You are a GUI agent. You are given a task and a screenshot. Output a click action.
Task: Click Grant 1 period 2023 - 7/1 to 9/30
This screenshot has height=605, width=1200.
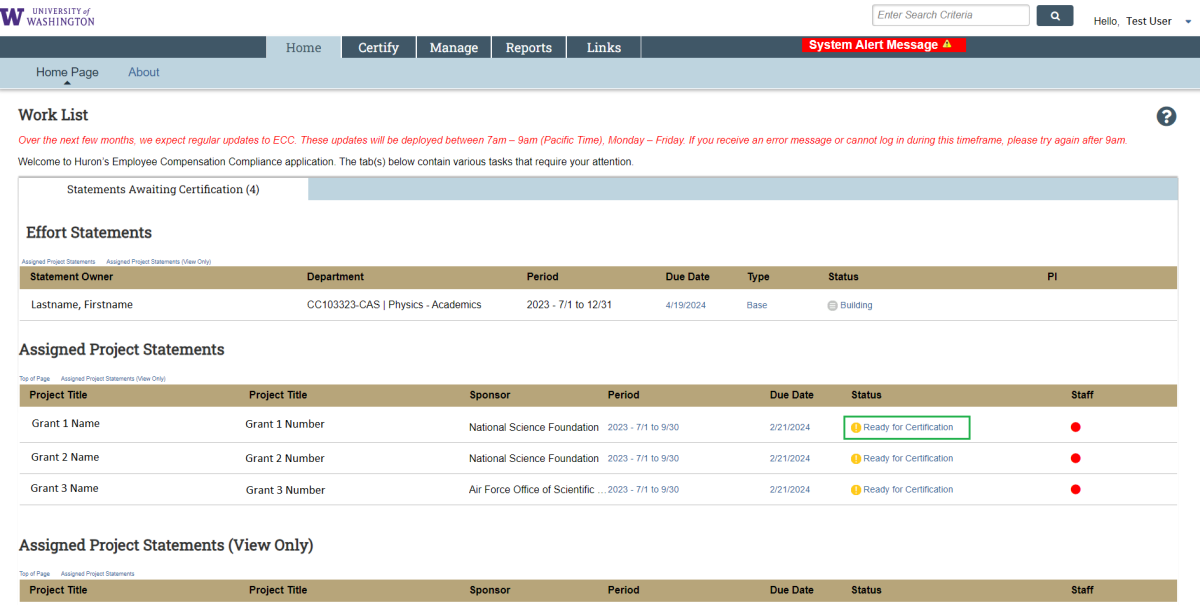coord(643,427)
